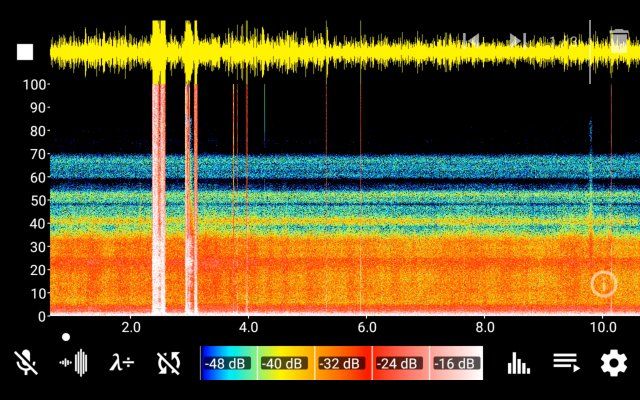Tap the circled info icon
The image size is (640, 400).
click(604, 284)
